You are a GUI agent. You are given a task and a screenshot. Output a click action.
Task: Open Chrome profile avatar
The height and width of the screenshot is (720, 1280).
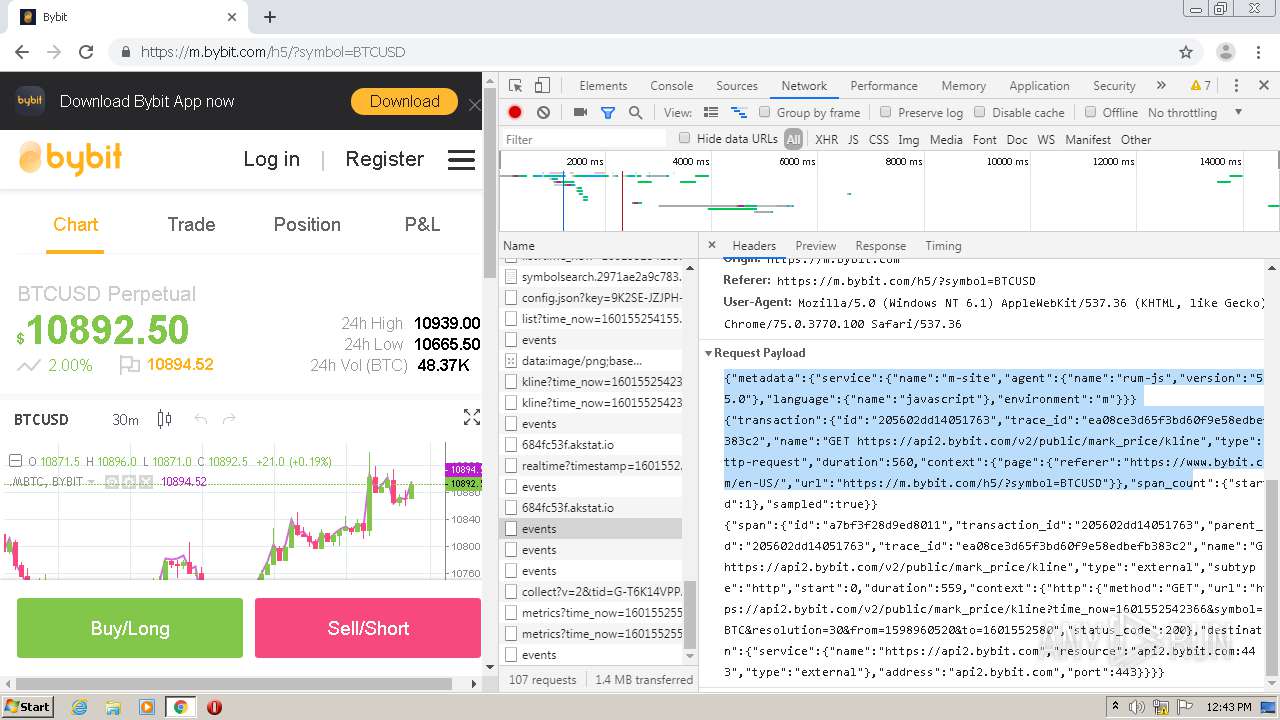point(1225,52)
